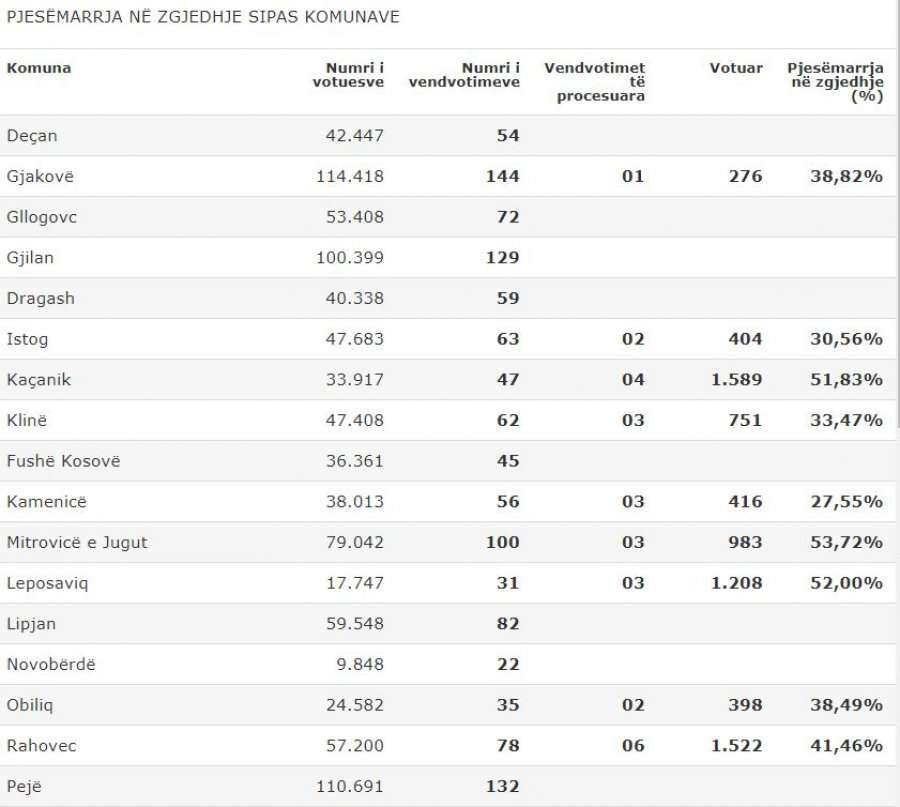900x807 pixels.
Task: Click the Gjilan municipality name
Action: [30, 257]
